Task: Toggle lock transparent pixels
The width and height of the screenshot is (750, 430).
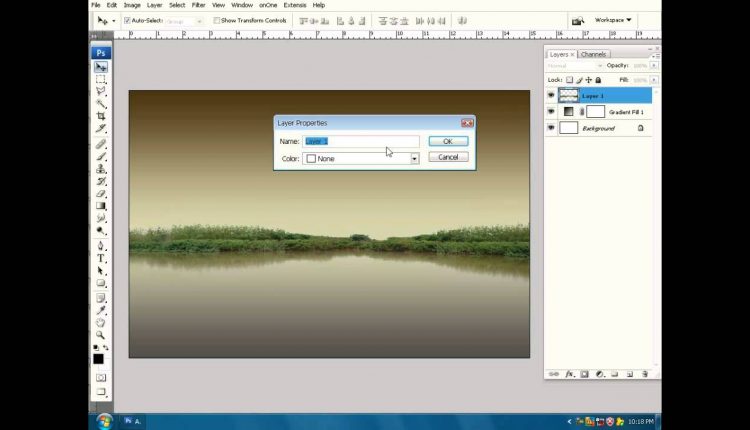Action: 569,80
